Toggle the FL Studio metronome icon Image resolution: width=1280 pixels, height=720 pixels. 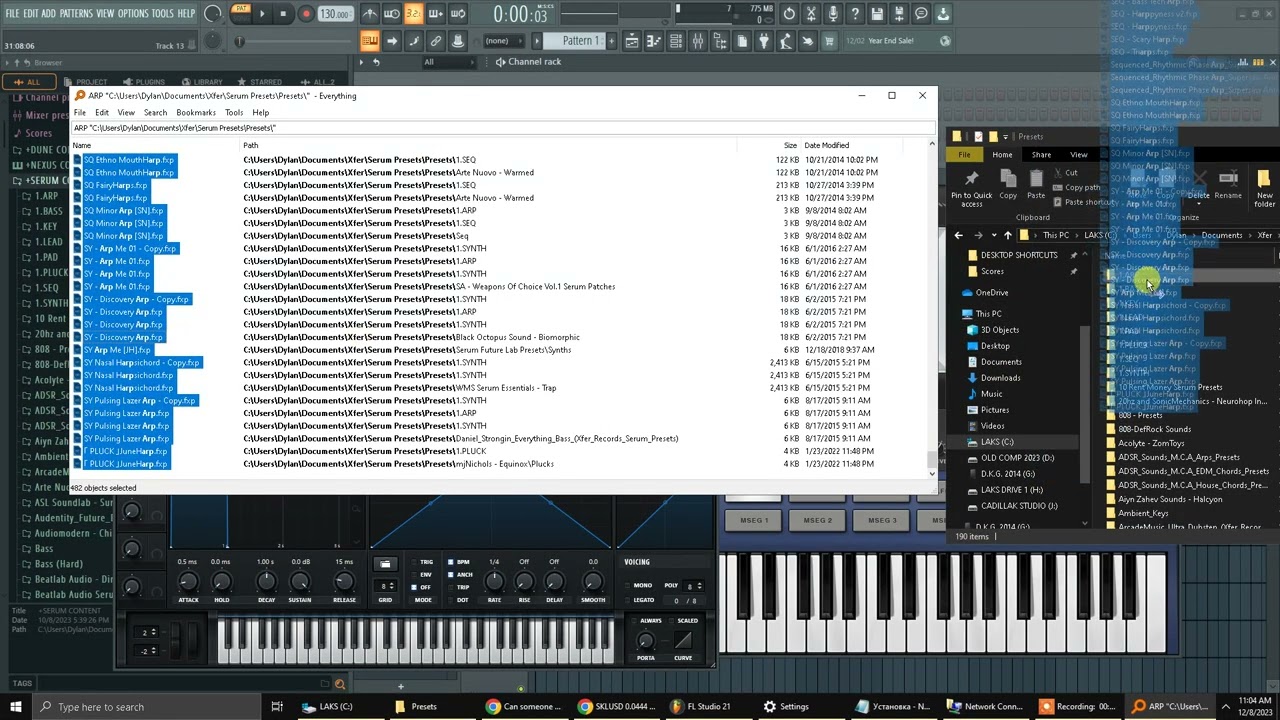(x=370, y=14)
